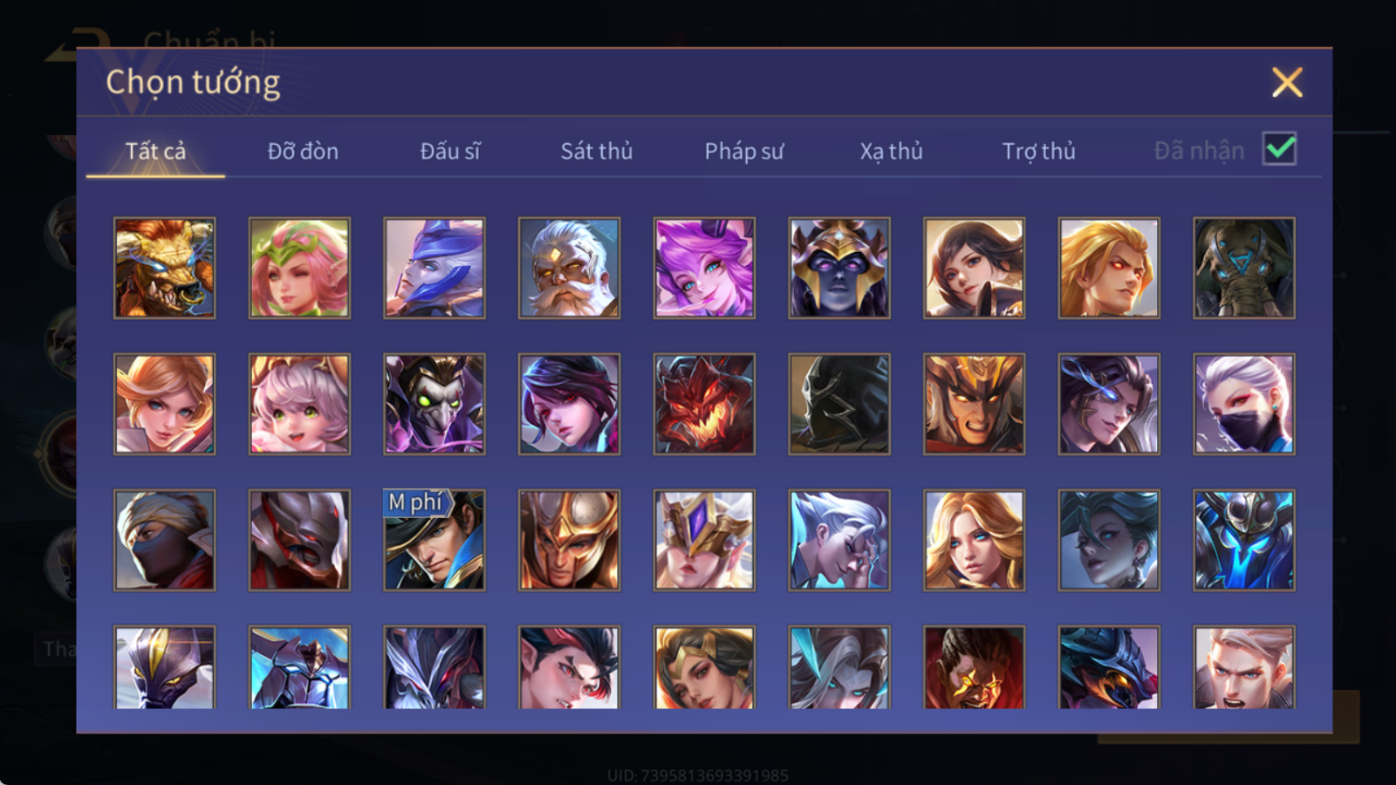Pick the blue glowing armored robot hero

coord(1244,540)
